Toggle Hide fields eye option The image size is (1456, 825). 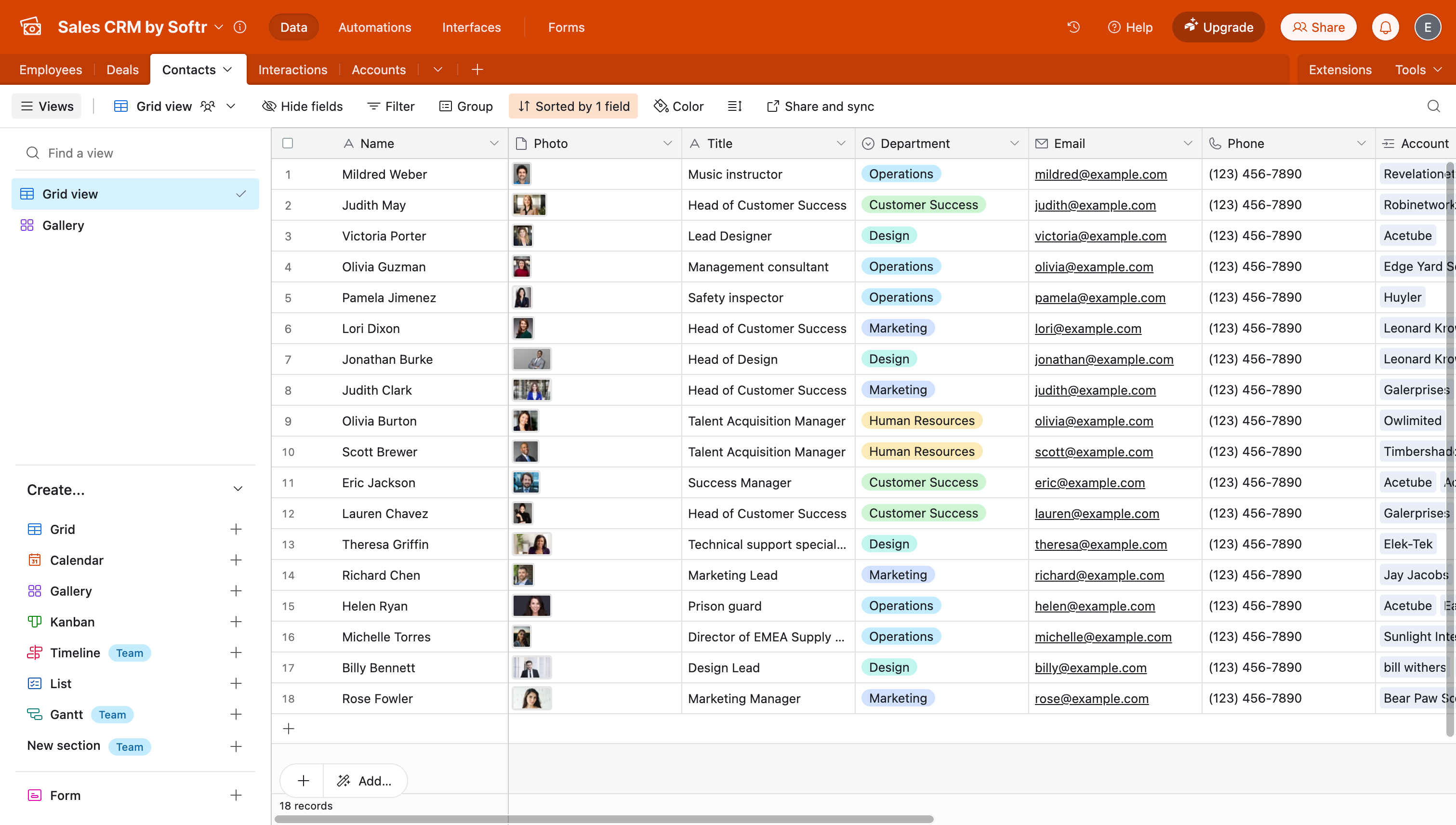click(303, 106)
